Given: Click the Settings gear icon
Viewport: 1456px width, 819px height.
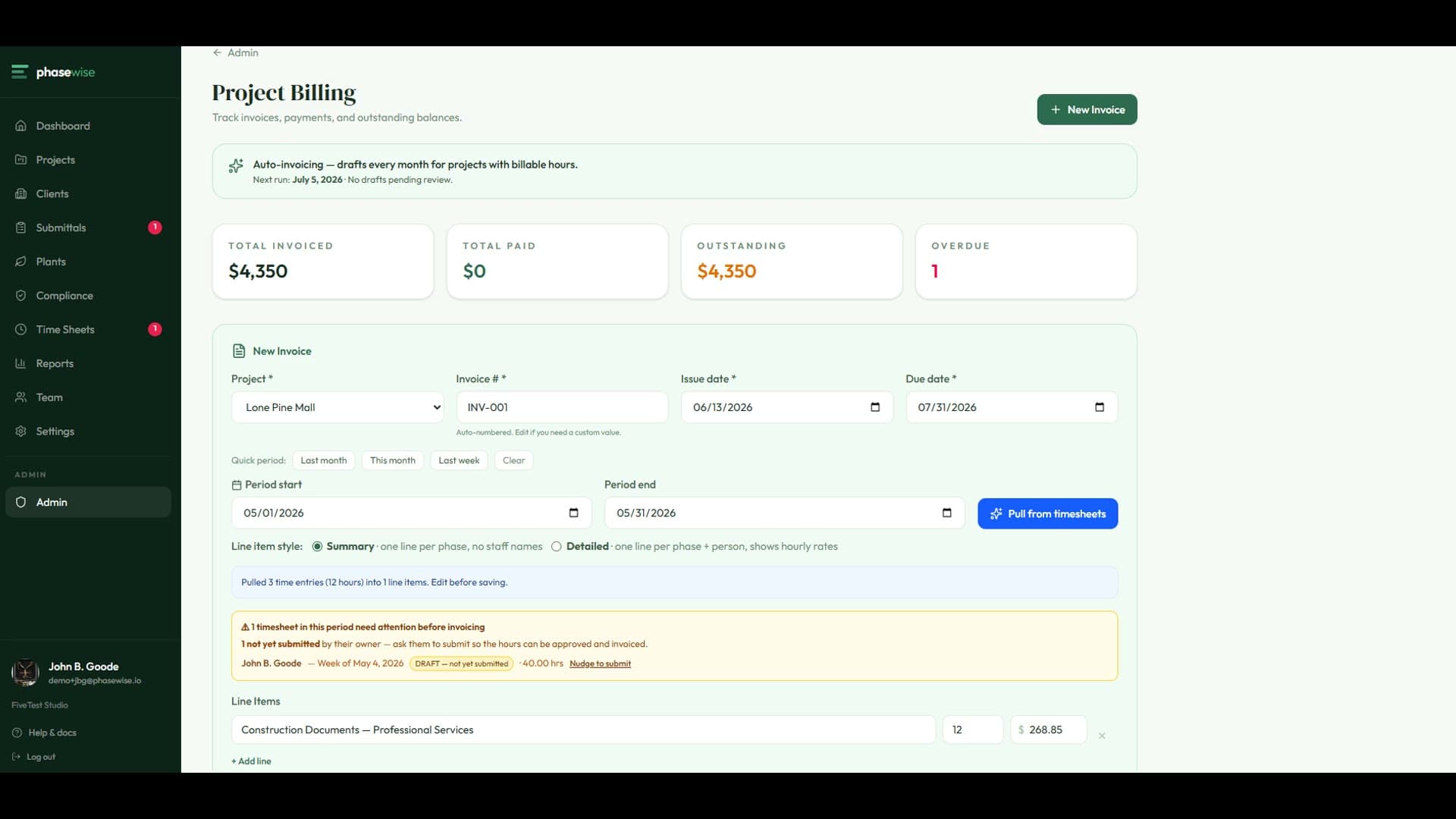Looking at the screenshot, I should (20, 431).
